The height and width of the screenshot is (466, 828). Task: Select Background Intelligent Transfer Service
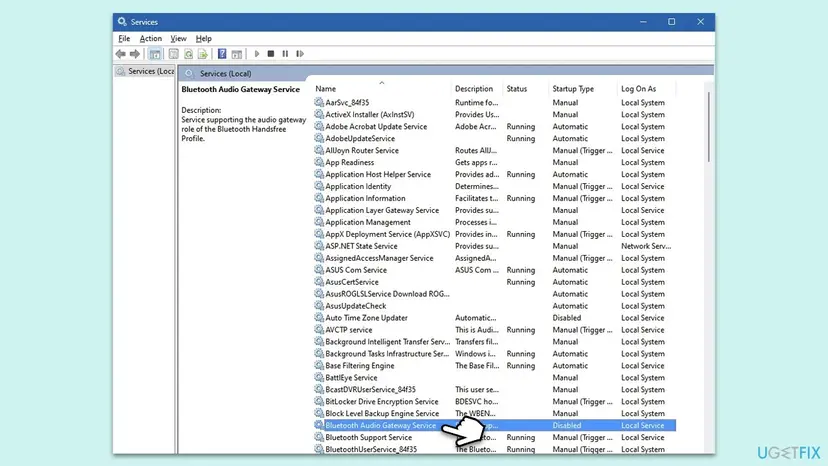pyautogui.click(x=494, y=342)
